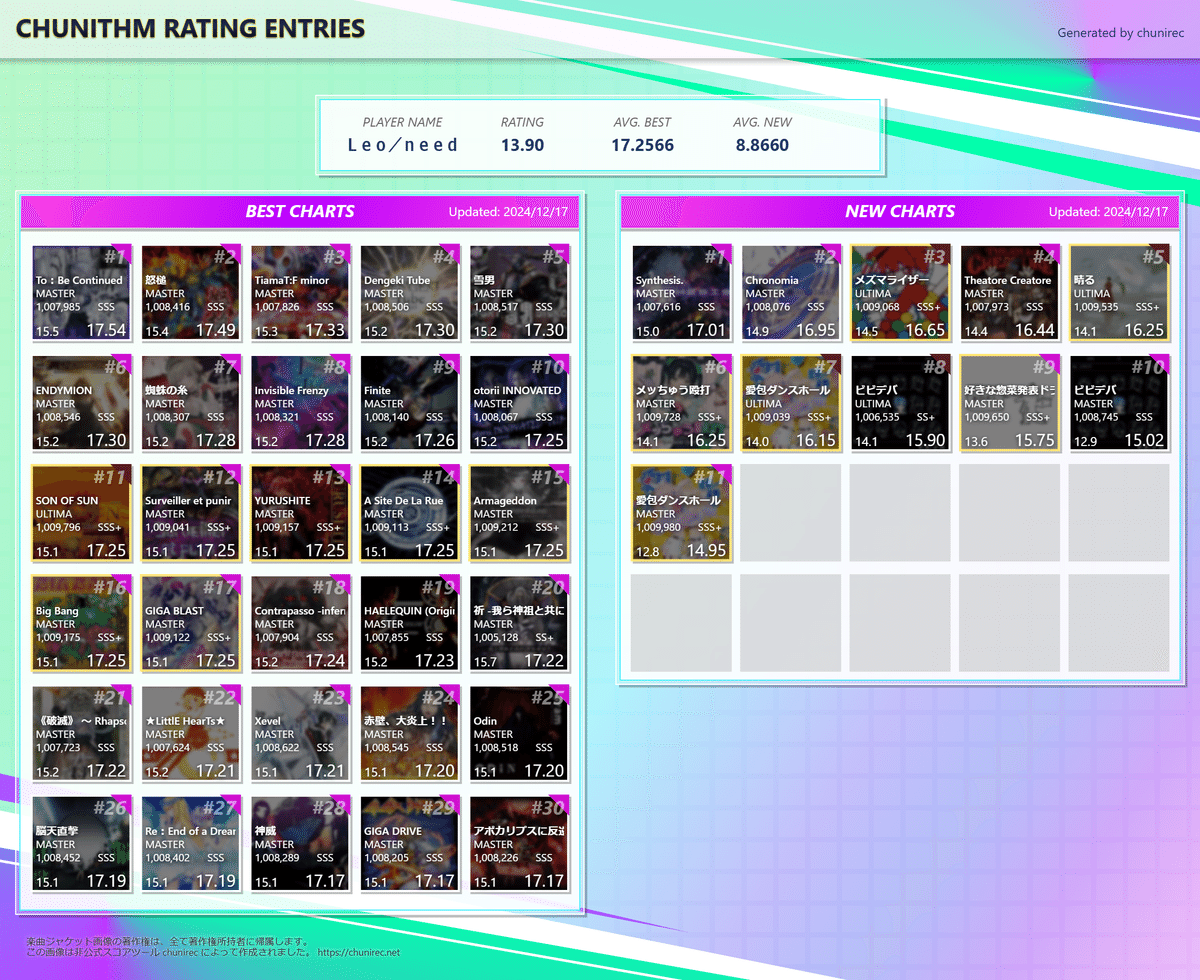
Task: Click the Odin chart card
Action: [519, 733]
